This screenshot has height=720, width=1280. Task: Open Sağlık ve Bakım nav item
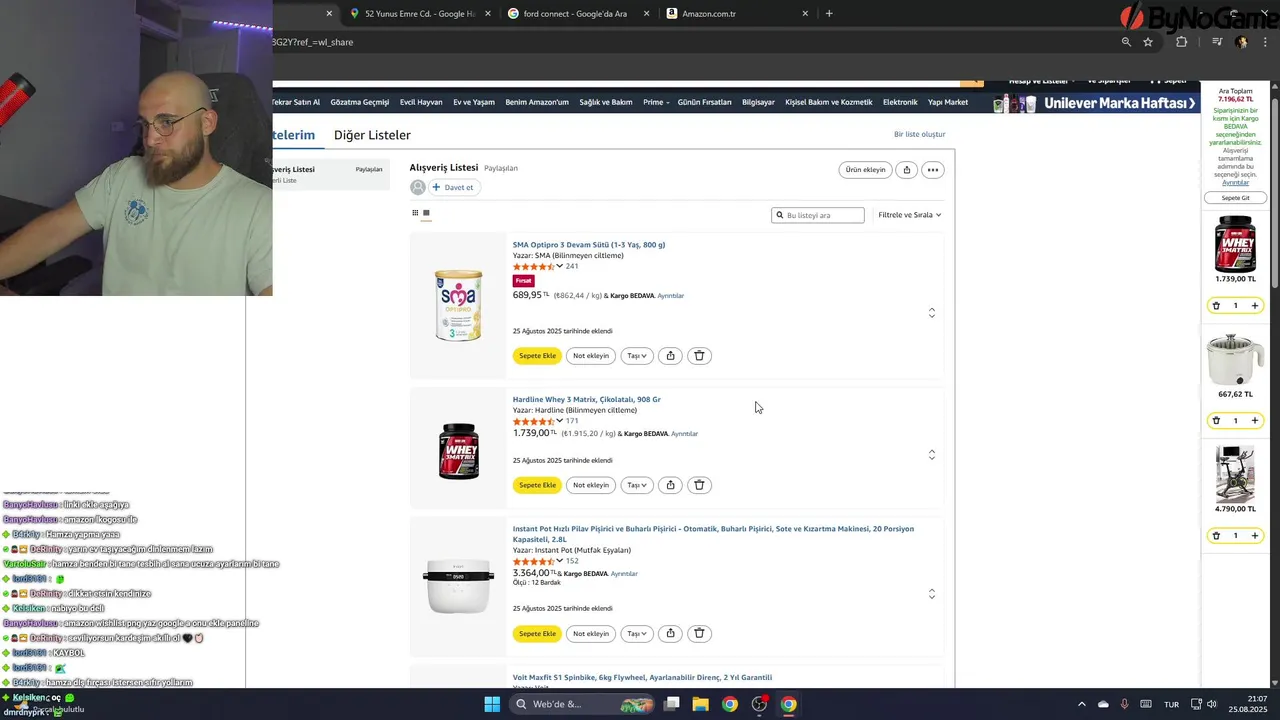pos(606,102)
